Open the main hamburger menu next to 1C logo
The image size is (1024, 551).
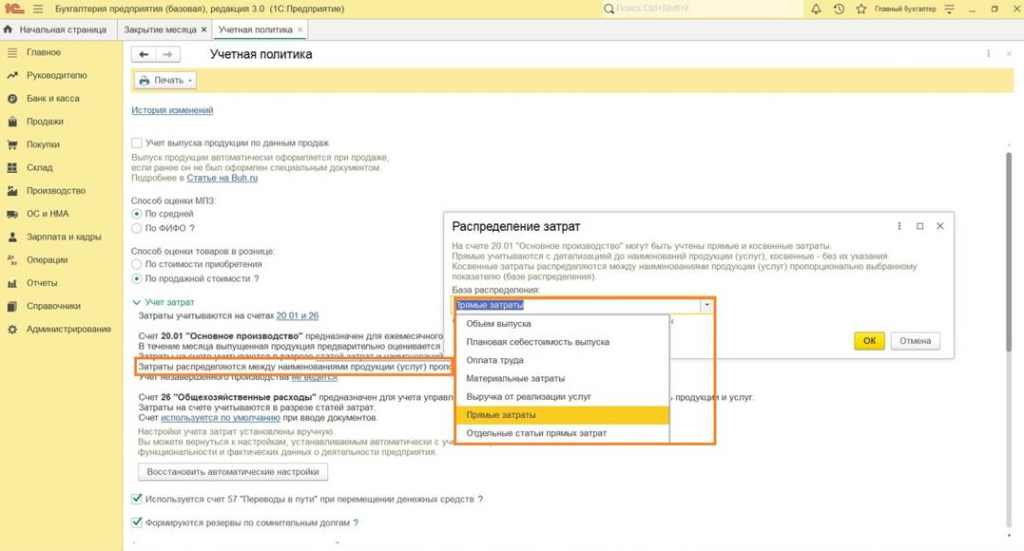(x=38, y=9)
